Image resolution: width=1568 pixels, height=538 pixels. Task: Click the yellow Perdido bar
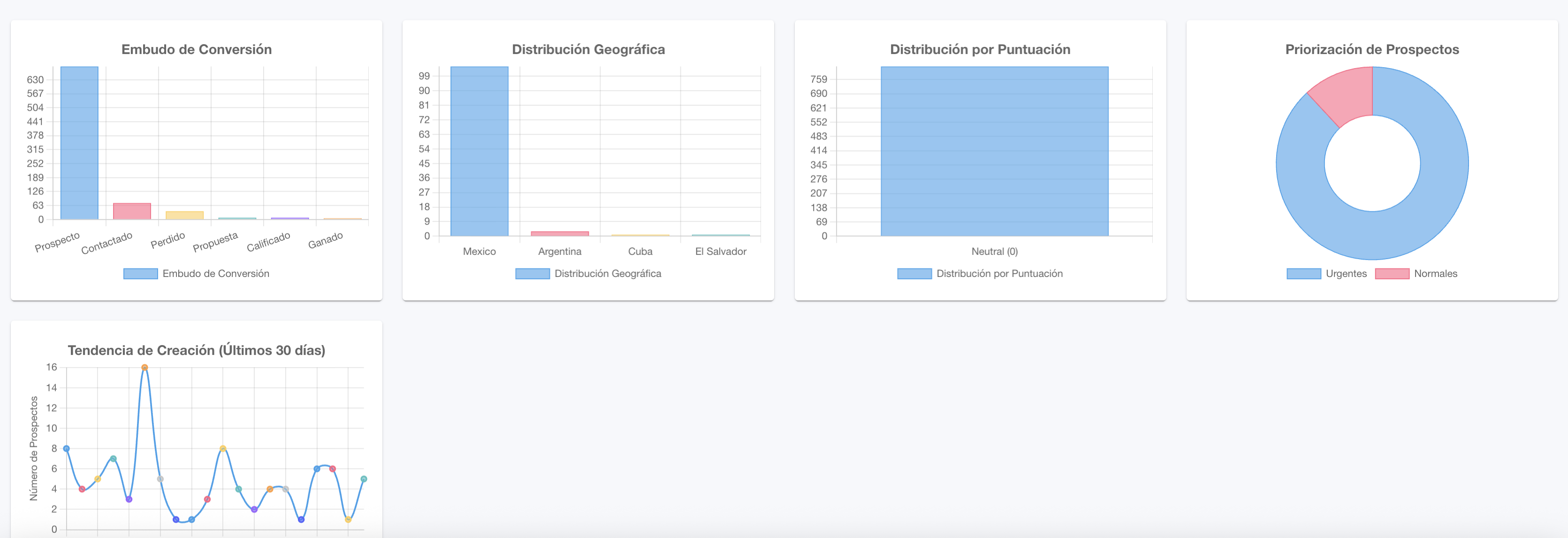(x=184, y=215)
